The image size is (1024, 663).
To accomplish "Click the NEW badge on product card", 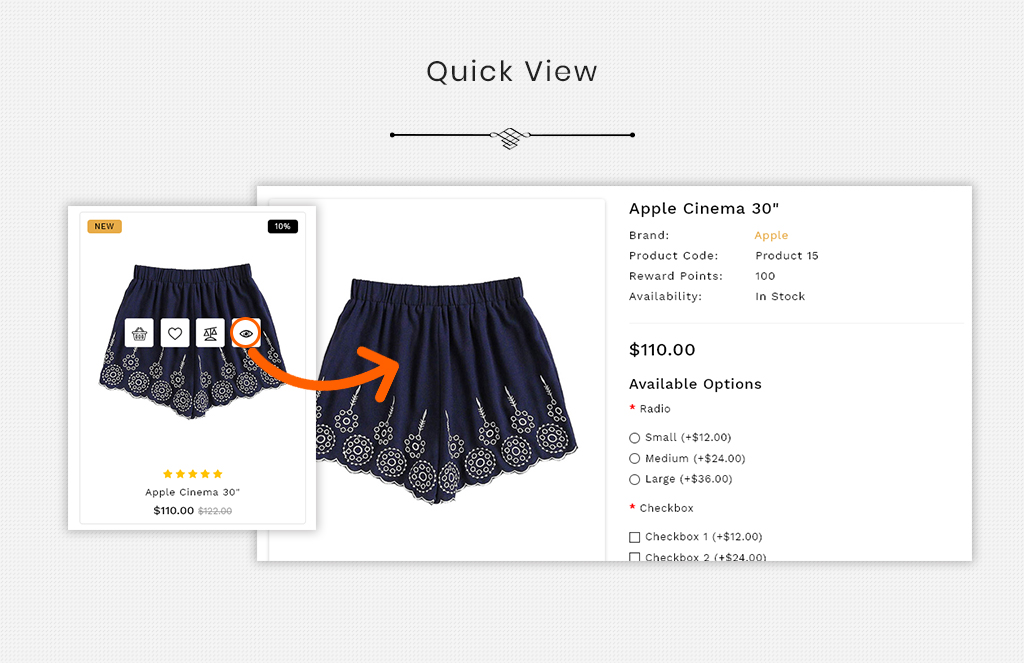I will 104,227.
